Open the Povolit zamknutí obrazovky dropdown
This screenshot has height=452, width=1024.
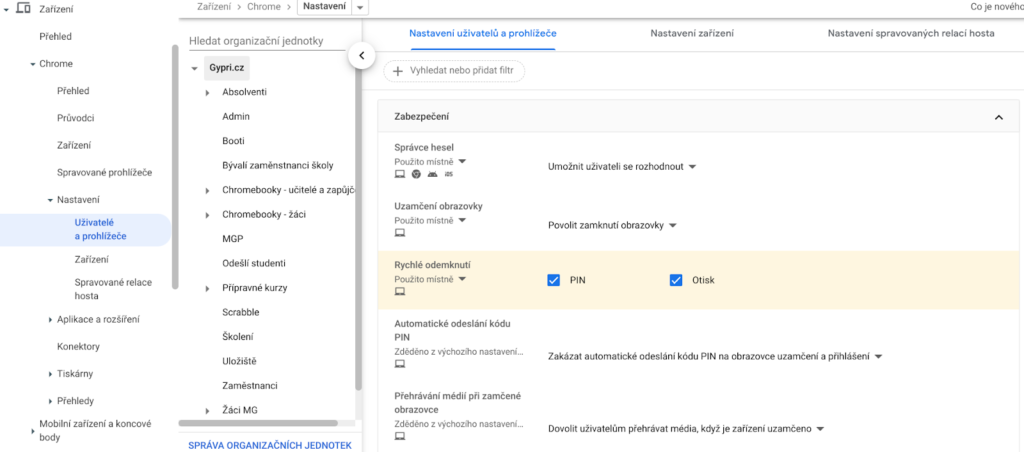(612, 225)
